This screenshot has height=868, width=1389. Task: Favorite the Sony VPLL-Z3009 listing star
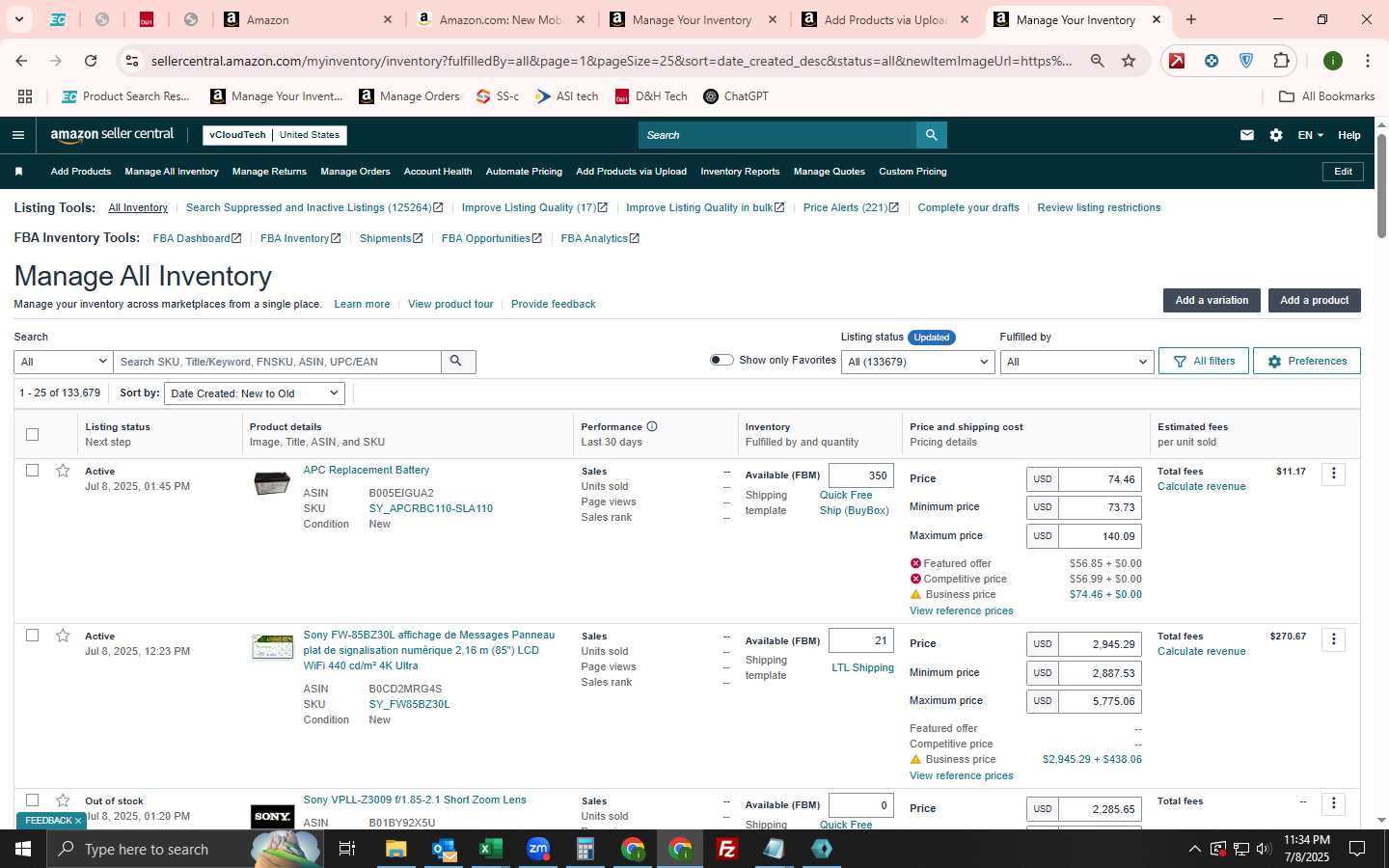[63, 800]
